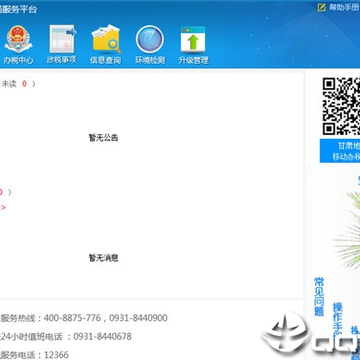Click the 暂无消息 message text
Image resolution: width=360 pixels, height=360 pixels.
pyautogui.click(x=103, y=258)
